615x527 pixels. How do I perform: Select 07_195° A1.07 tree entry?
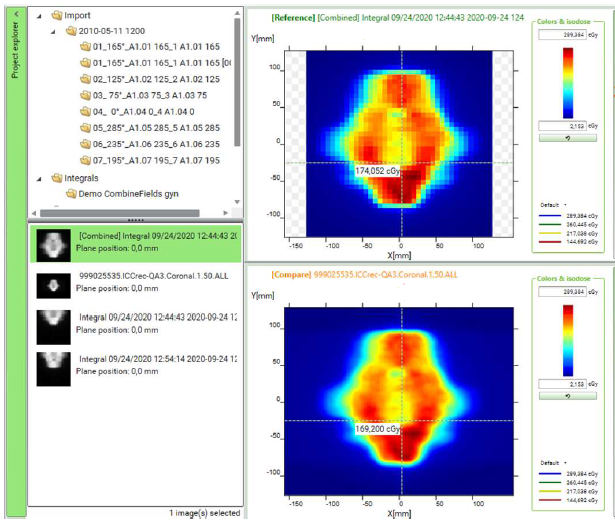(x=155, y=160)
